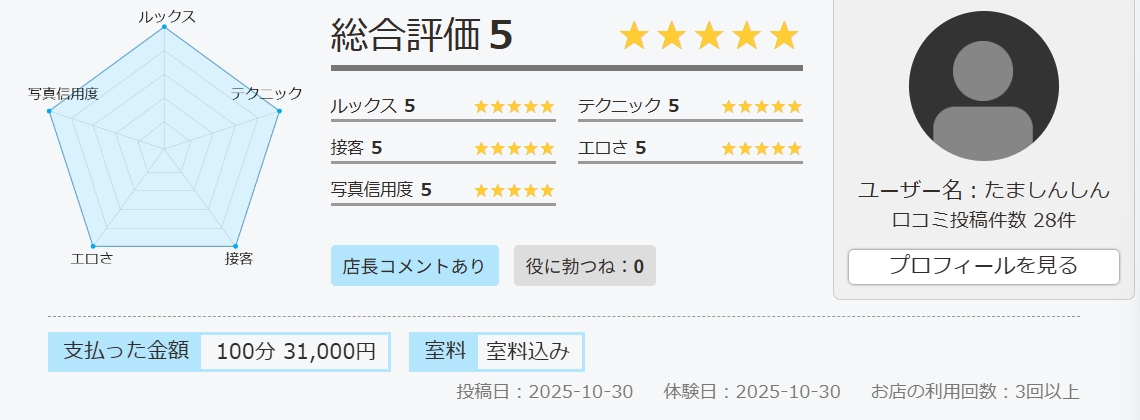
Task: Click the 投稿日 2025-10-30 date
Action: 544,392
